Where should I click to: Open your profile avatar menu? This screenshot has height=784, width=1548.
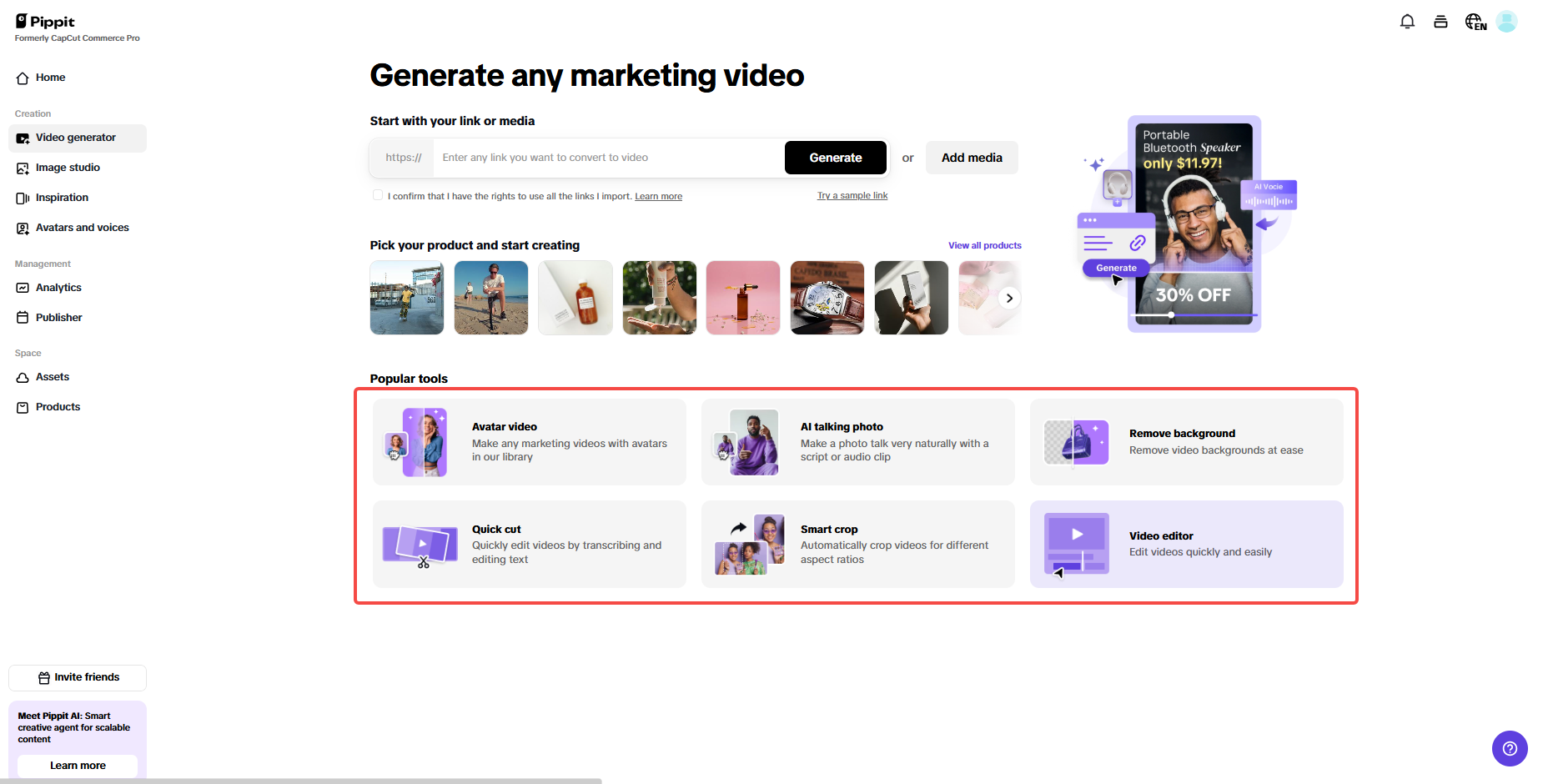tap(1506, 21)
